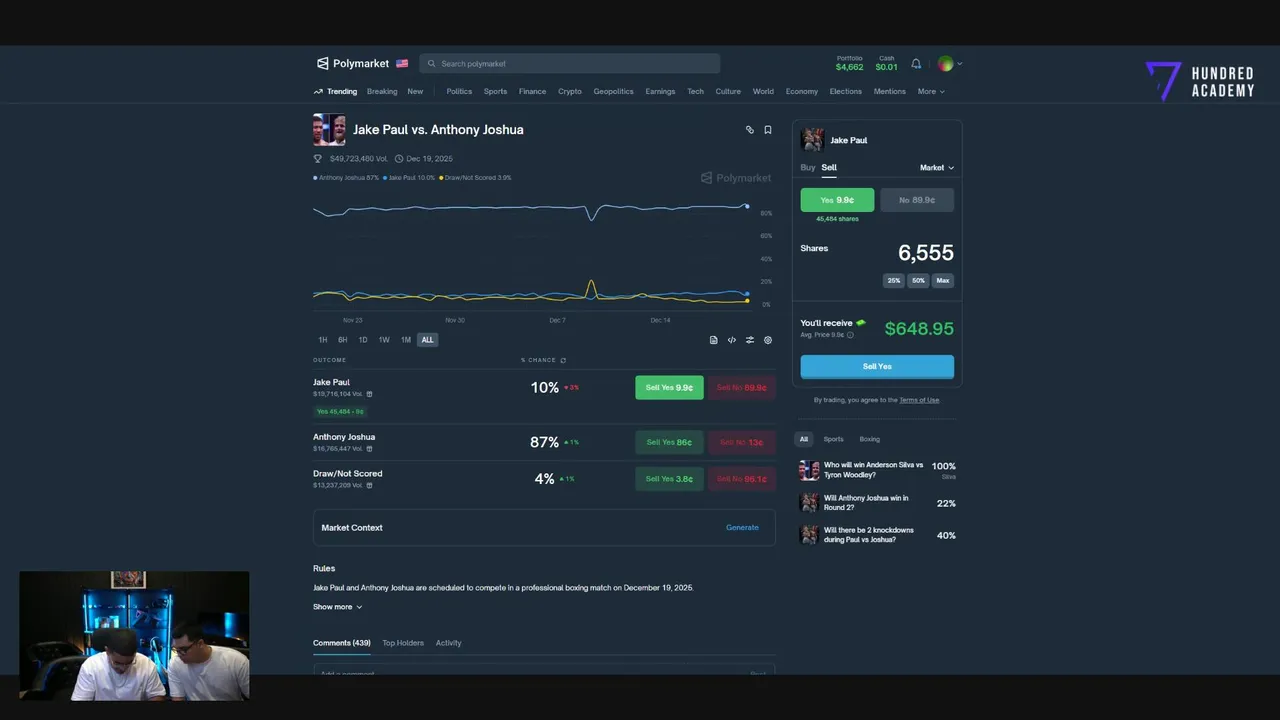Viewport: 1280px width, 720px height.
Task: Click Sell Yes 86¢ for Anthony Joshua
Action: point(669,442)
